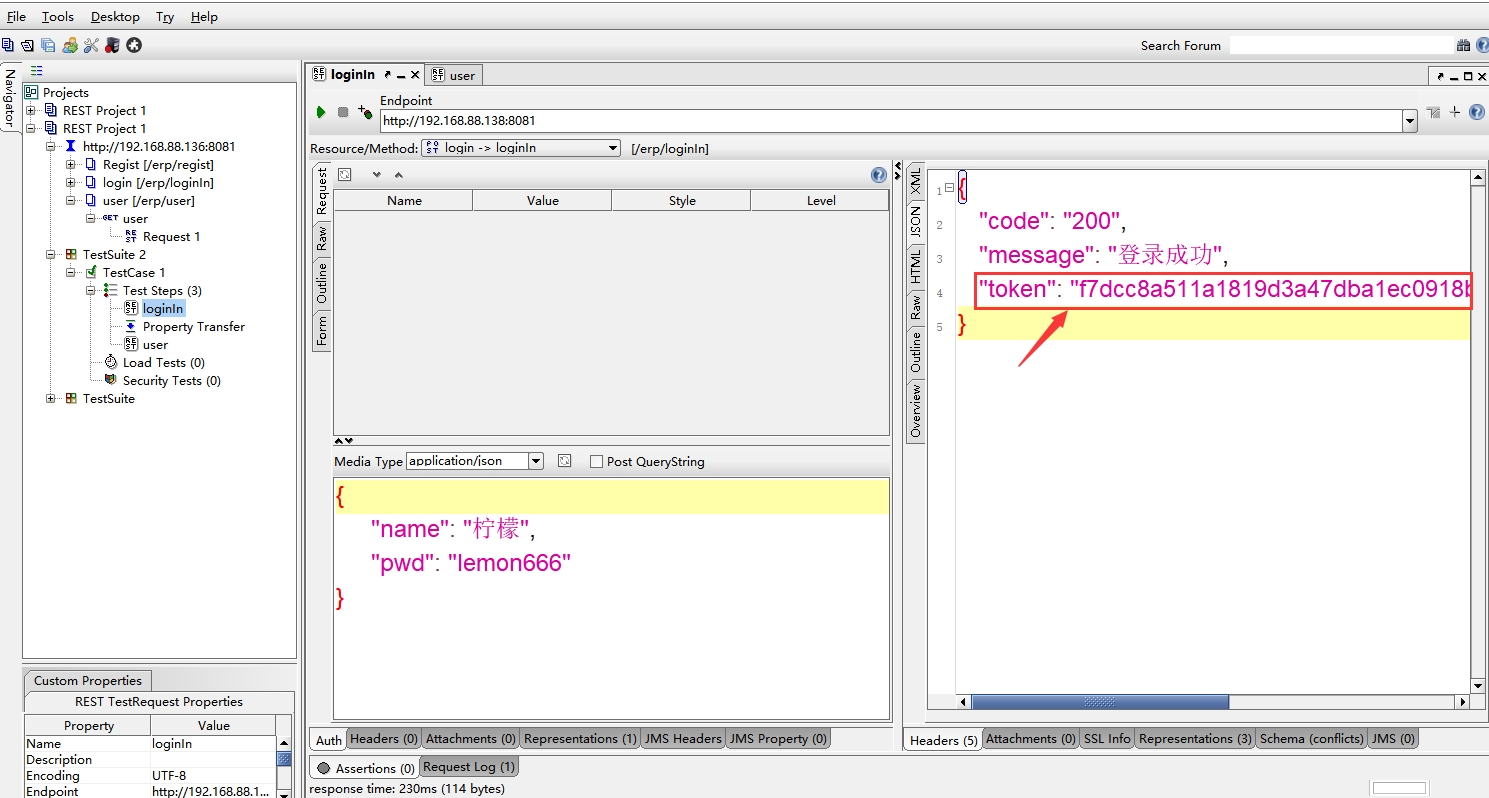Image resolution: width=1489 pixels, height=798 pixels.
Task: Run the request with the green submit arrow
Action: pyautogui.click(x=321, y=113)
